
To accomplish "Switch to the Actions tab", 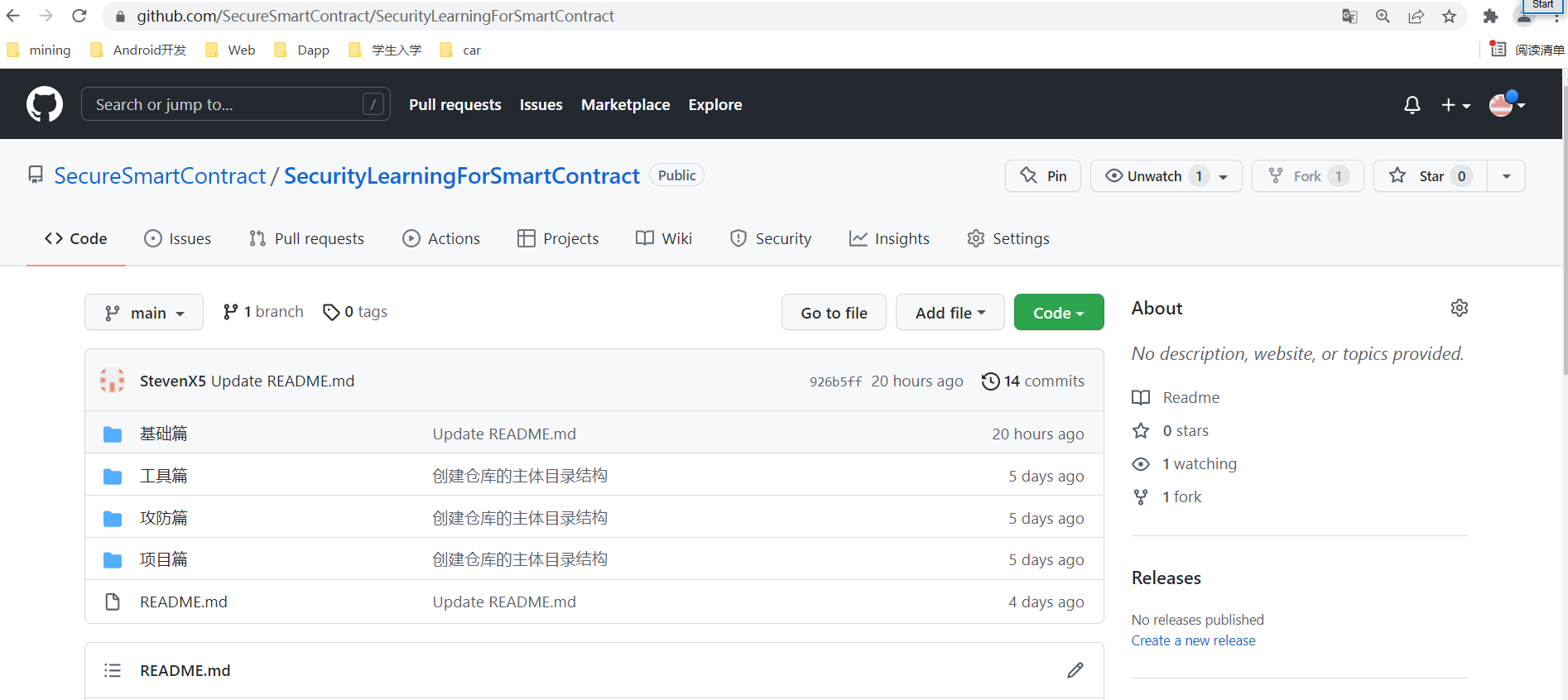I will pos(441,238).
